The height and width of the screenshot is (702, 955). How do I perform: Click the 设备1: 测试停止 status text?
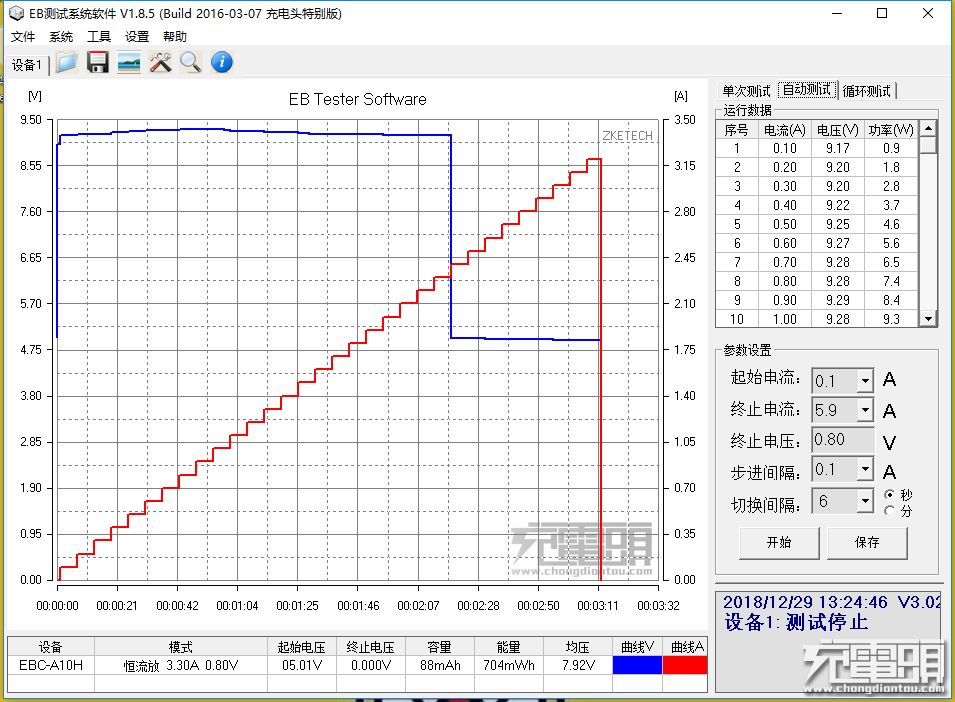click(795, 622)
